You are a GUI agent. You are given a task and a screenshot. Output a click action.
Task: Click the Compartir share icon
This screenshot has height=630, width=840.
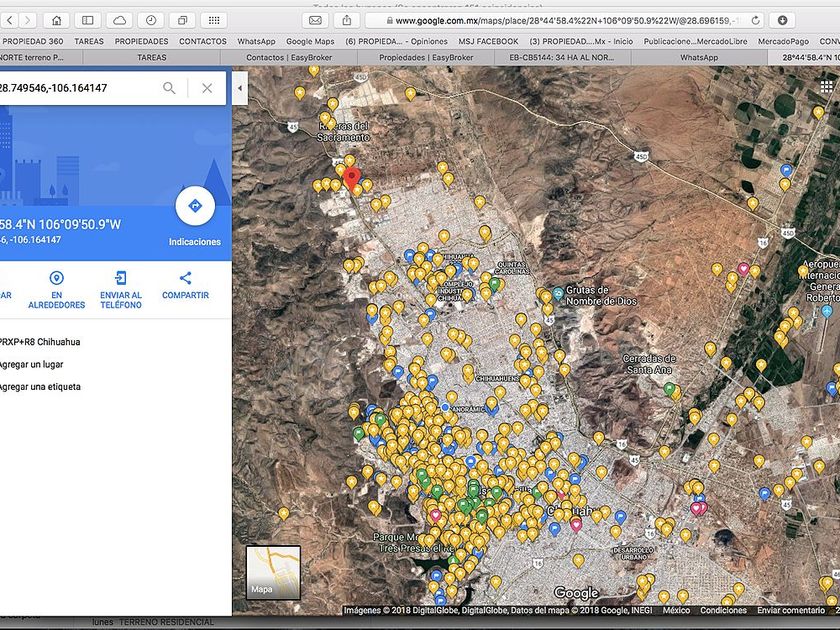pos(185,278)
